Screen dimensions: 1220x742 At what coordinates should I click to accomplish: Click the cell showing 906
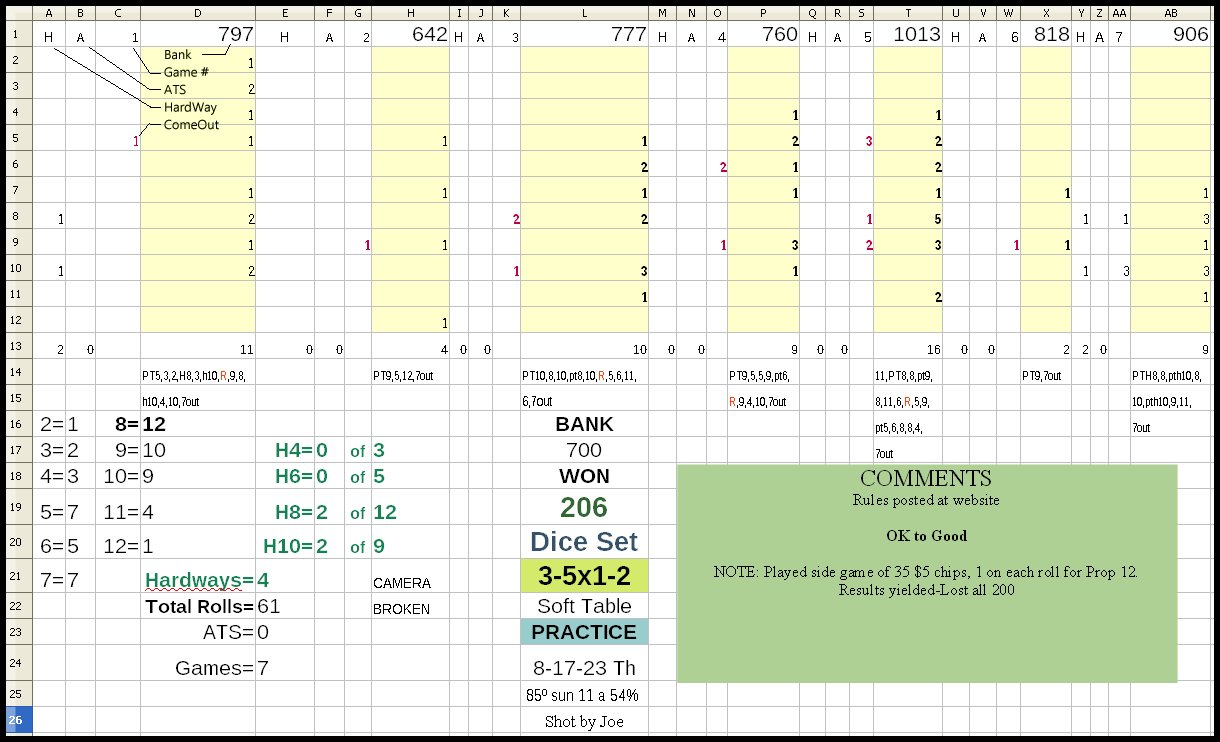pyautogui.click(x=1170, y=34)
